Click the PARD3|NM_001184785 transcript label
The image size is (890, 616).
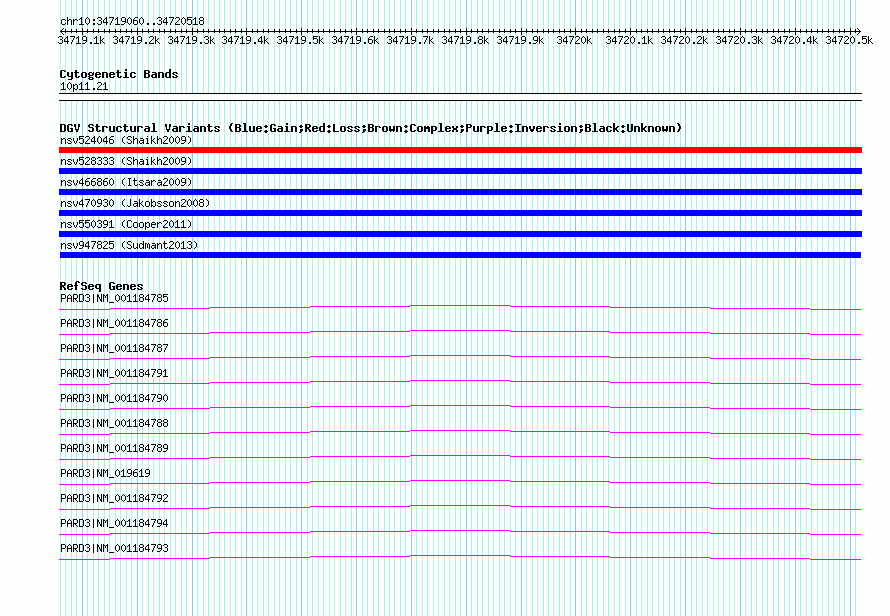(114, 298)
